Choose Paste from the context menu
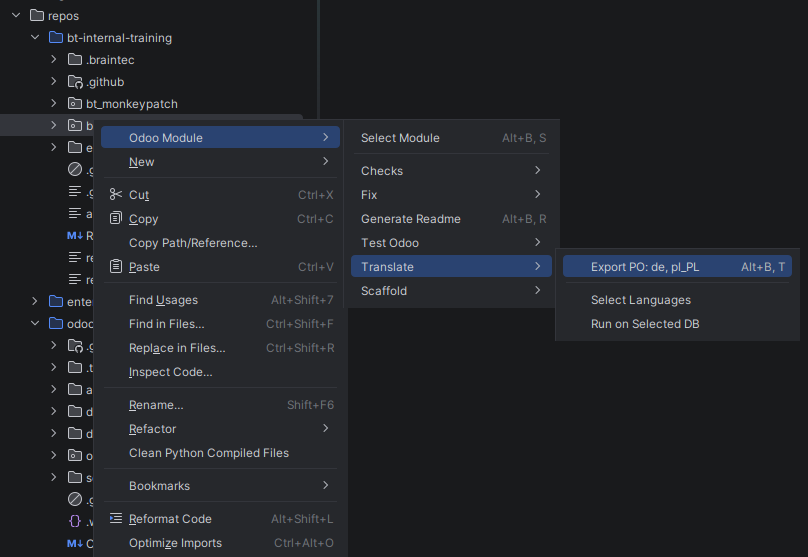The width and height of the screenshot is (808, 557). tap(221, 267)
